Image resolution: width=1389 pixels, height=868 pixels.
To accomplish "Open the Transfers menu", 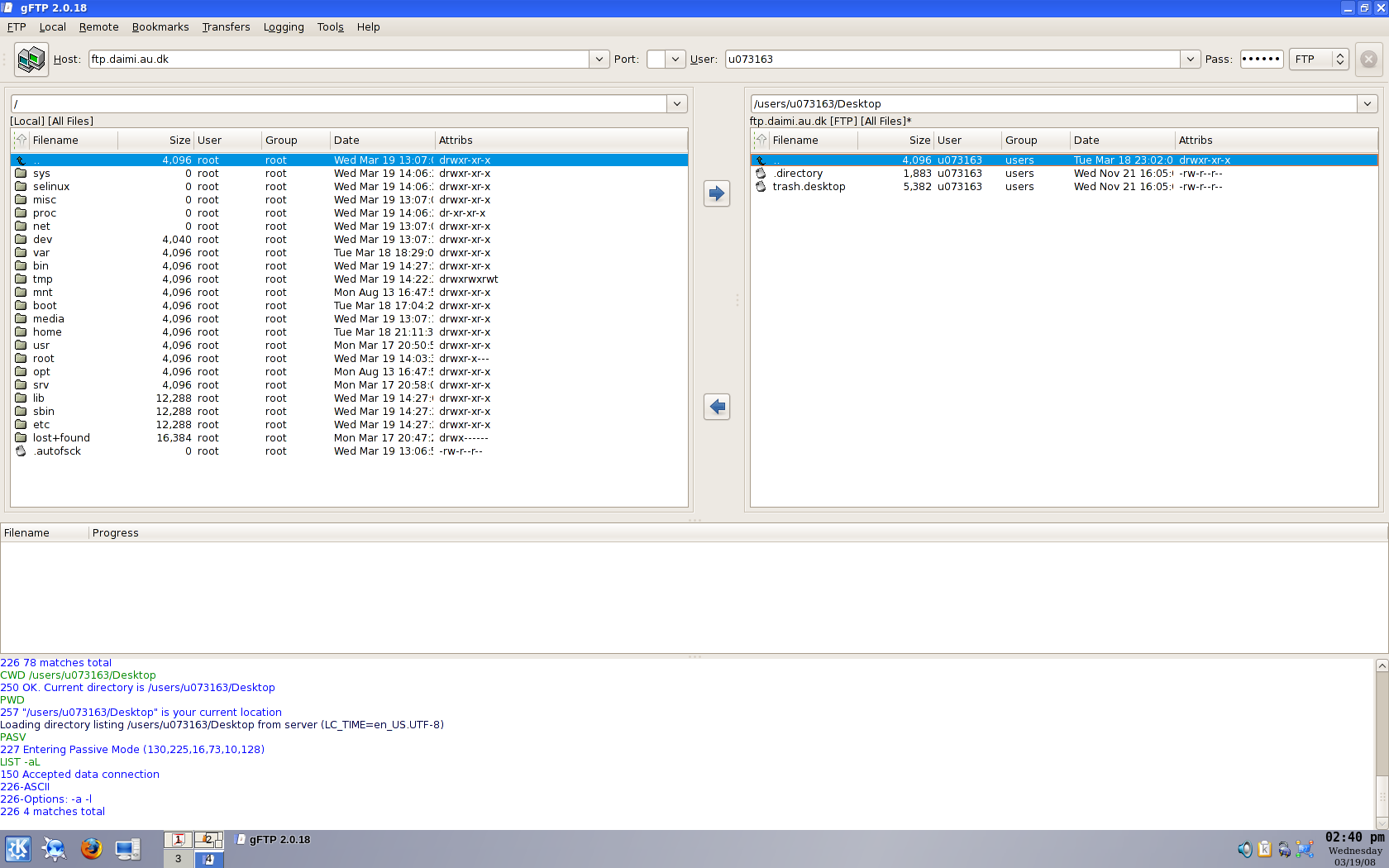I will coord(226,27).
